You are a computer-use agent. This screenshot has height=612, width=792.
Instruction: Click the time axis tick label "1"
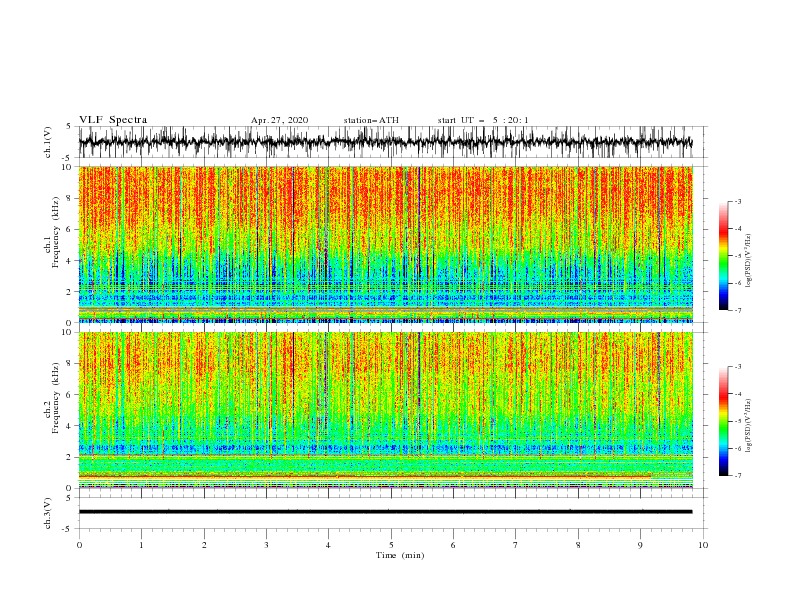click(141, 545)
